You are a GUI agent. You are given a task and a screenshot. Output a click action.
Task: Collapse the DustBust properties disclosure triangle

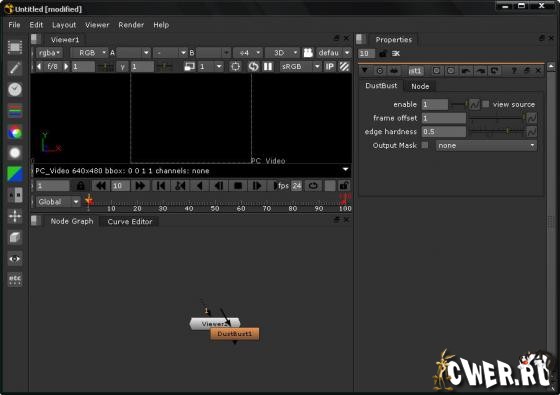click(365, 70)
